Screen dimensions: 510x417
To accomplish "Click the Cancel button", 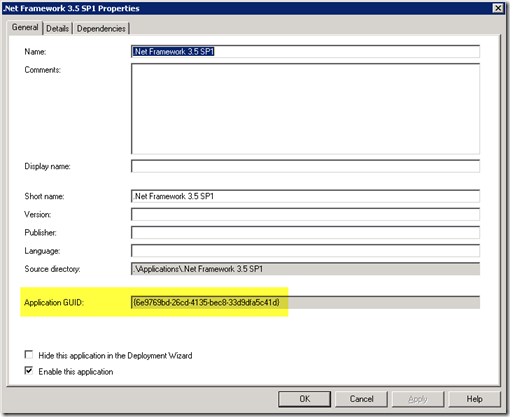I will pyautogui.click(x=361, y=399).
